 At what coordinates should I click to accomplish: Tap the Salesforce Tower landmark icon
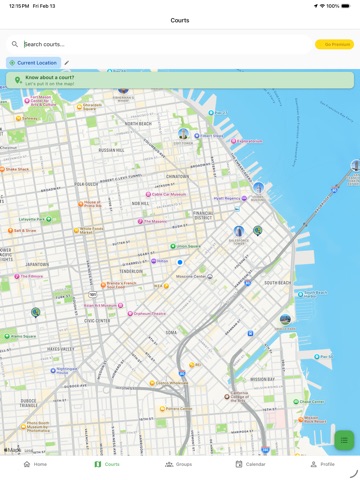click(x=239, y=231)
